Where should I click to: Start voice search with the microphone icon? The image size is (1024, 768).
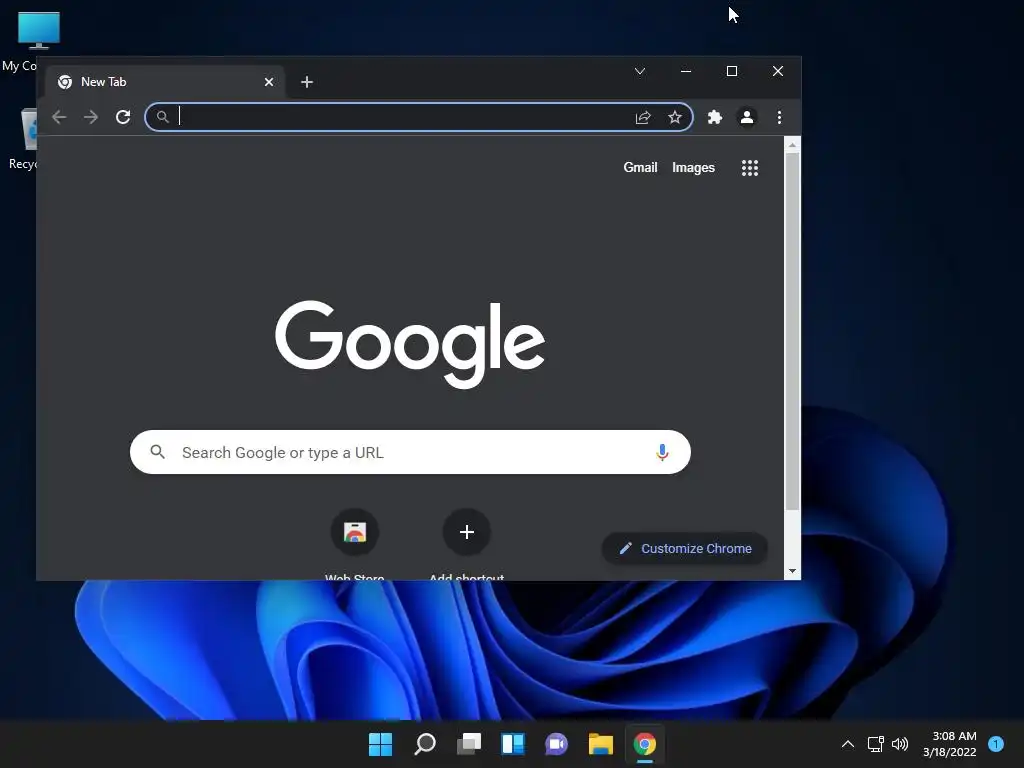click(x=662, y=452)
